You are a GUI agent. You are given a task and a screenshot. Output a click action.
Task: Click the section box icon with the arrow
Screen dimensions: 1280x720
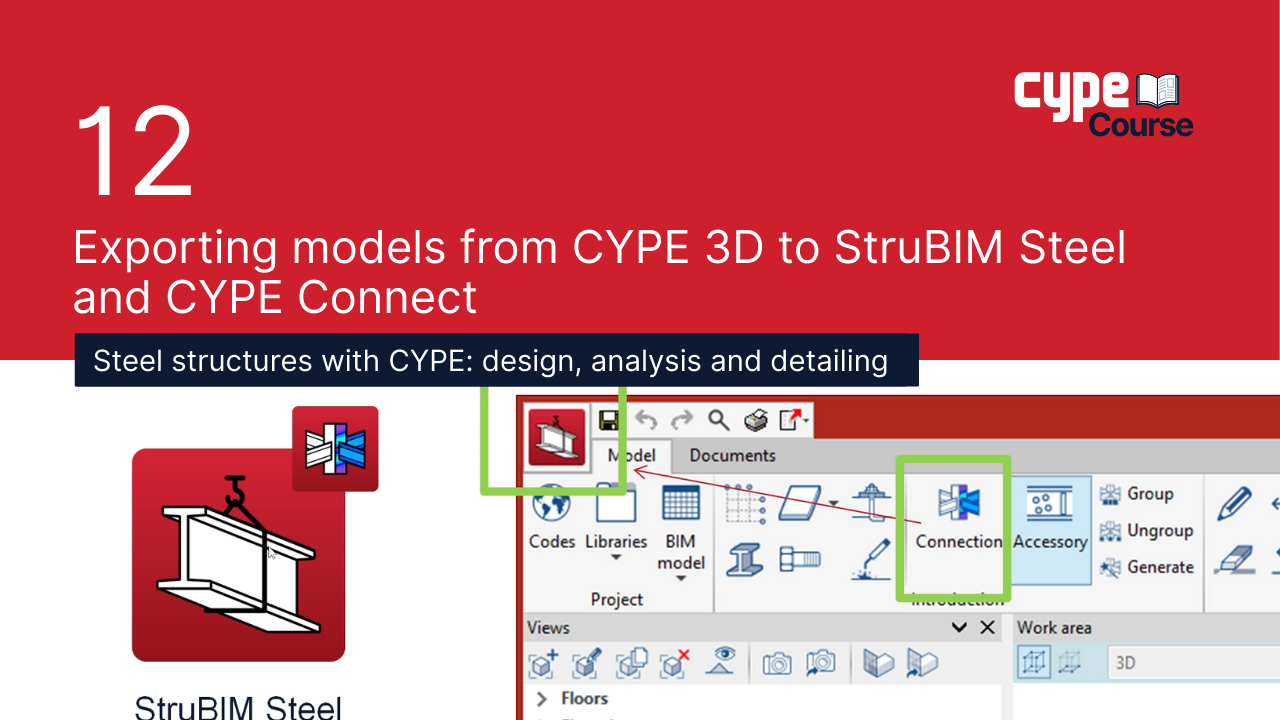(x=921, y=663)
